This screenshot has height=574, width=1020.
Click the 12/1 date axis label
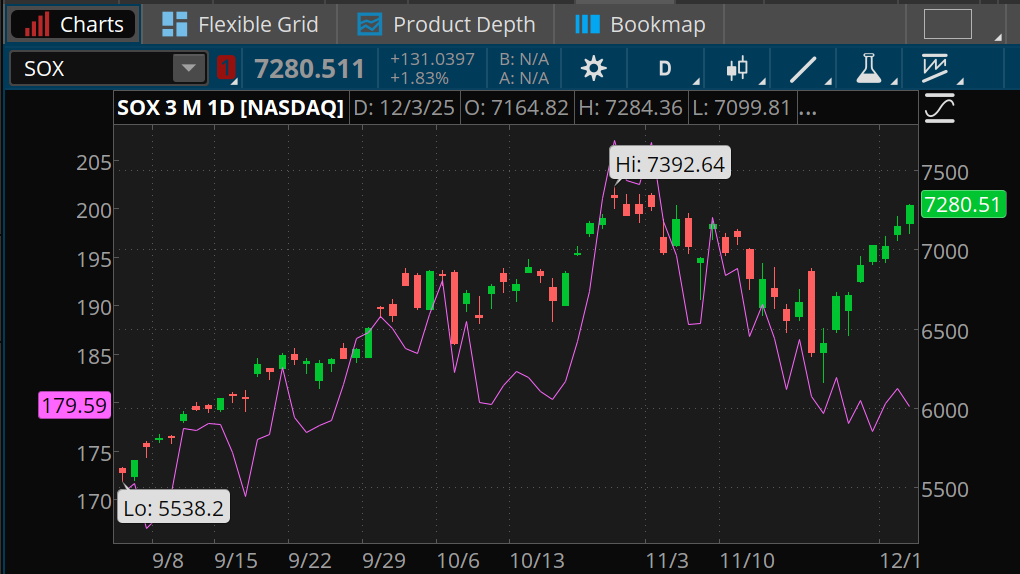(x=900, y=560)
